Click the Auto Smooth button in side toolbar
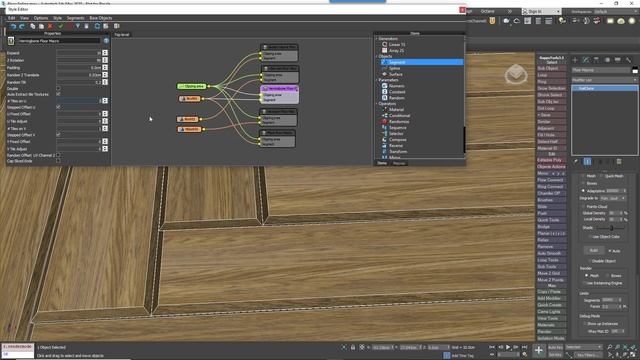Image resolution: width=640 pixels, height=360 pixels. [x=551, y=253]
